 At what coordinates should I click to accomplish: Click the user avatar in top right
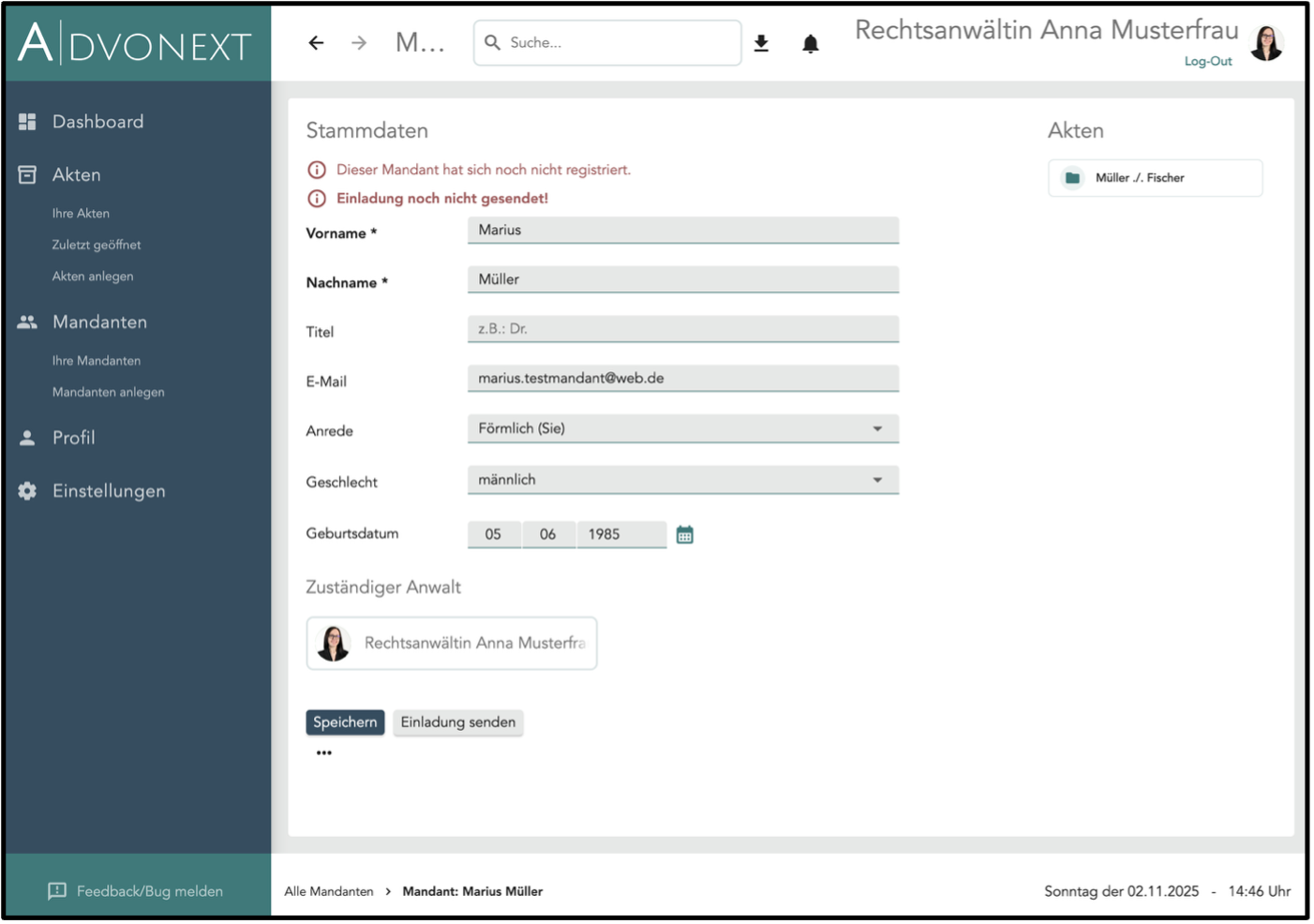(x=1266, y=43)
